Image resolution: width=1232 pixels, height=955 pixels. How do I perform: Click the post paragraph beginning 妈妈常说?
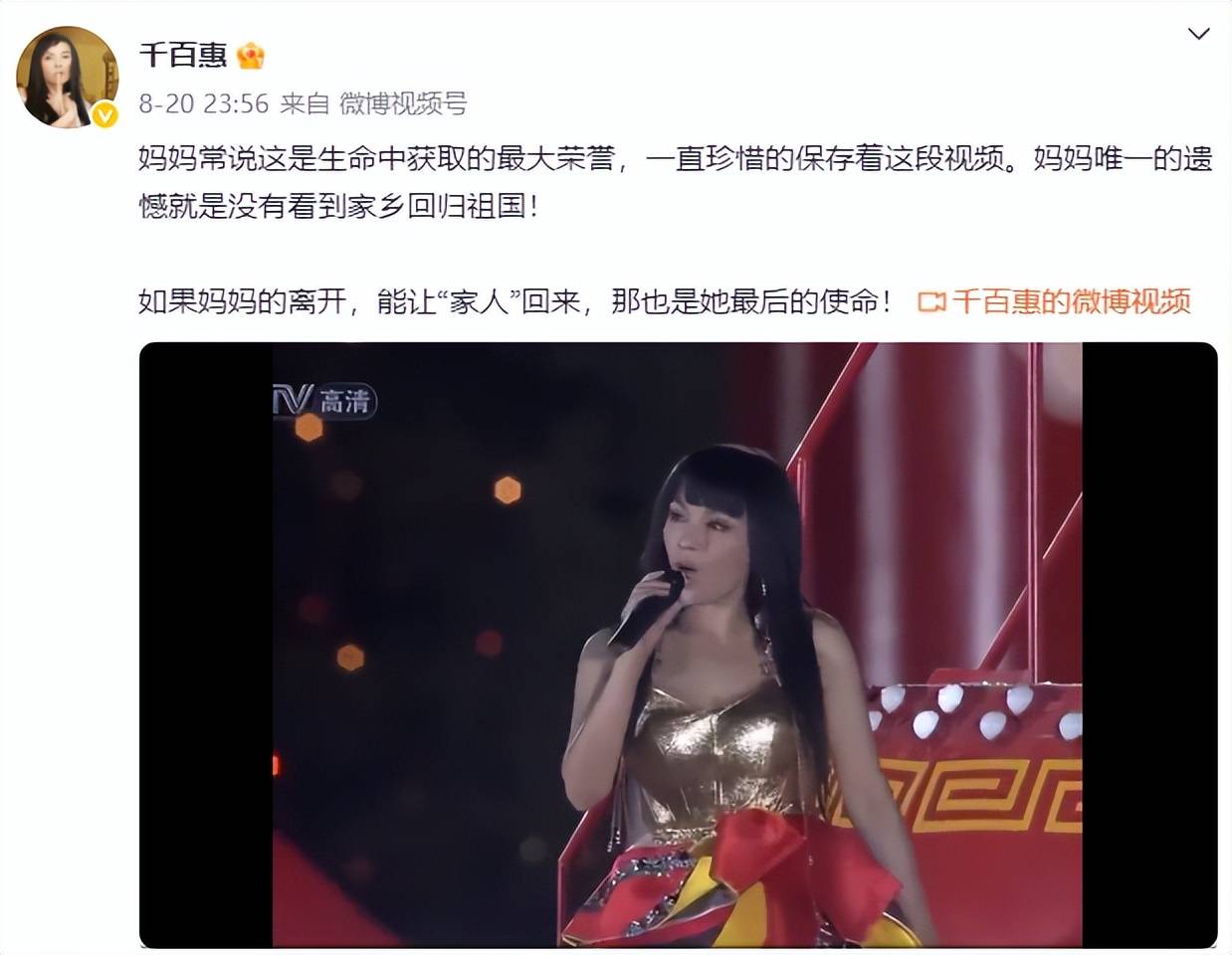(676, 182)
